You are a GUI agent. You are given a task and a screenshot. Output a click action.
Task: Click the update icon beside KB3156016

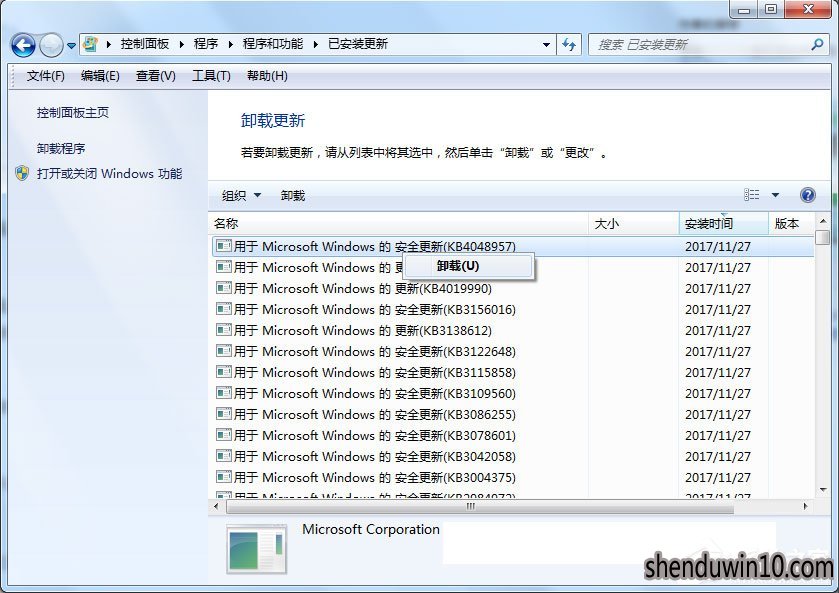coord(224,308)
